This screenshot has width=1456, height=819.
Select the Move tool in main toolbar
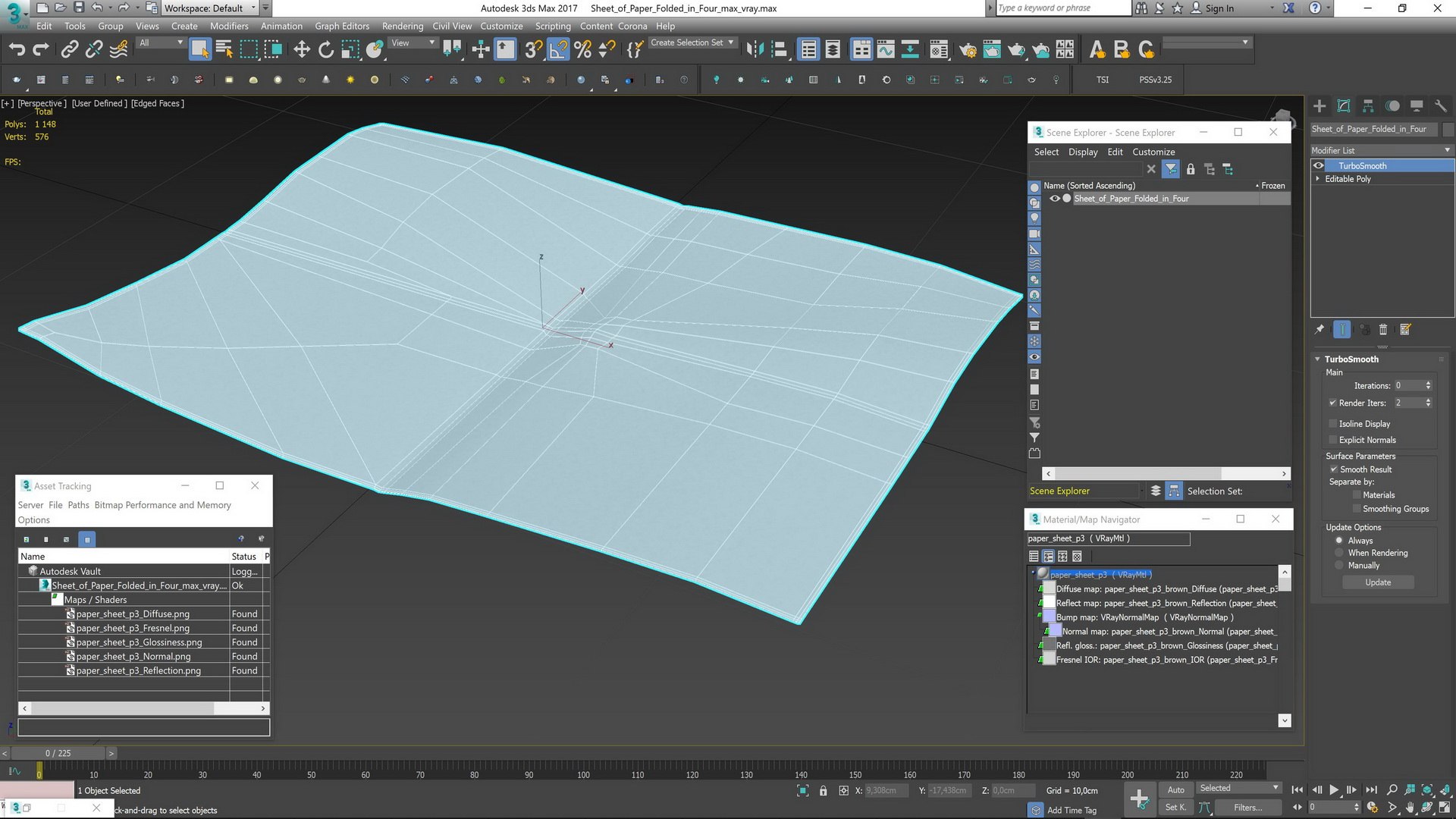(x=302, y=50)
